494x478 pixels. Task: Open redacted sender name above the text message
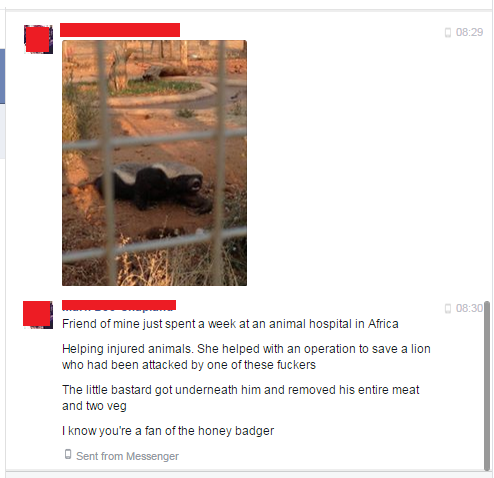coord(119,305)
